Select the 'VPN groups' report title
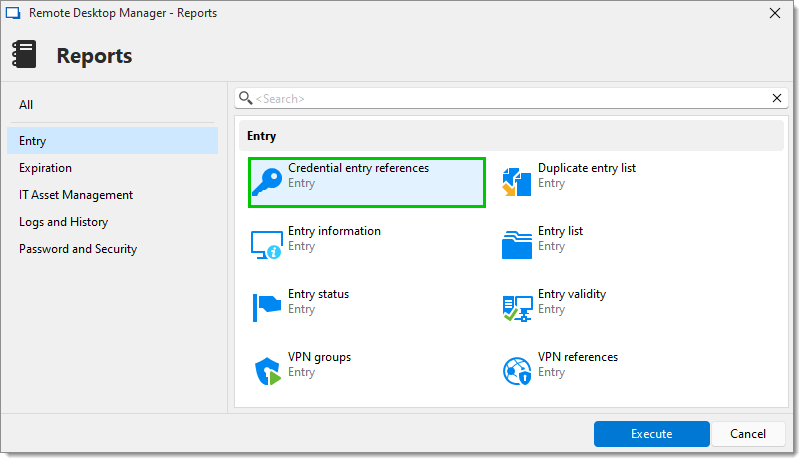804x463 pixels. click(x=319, y=357)
